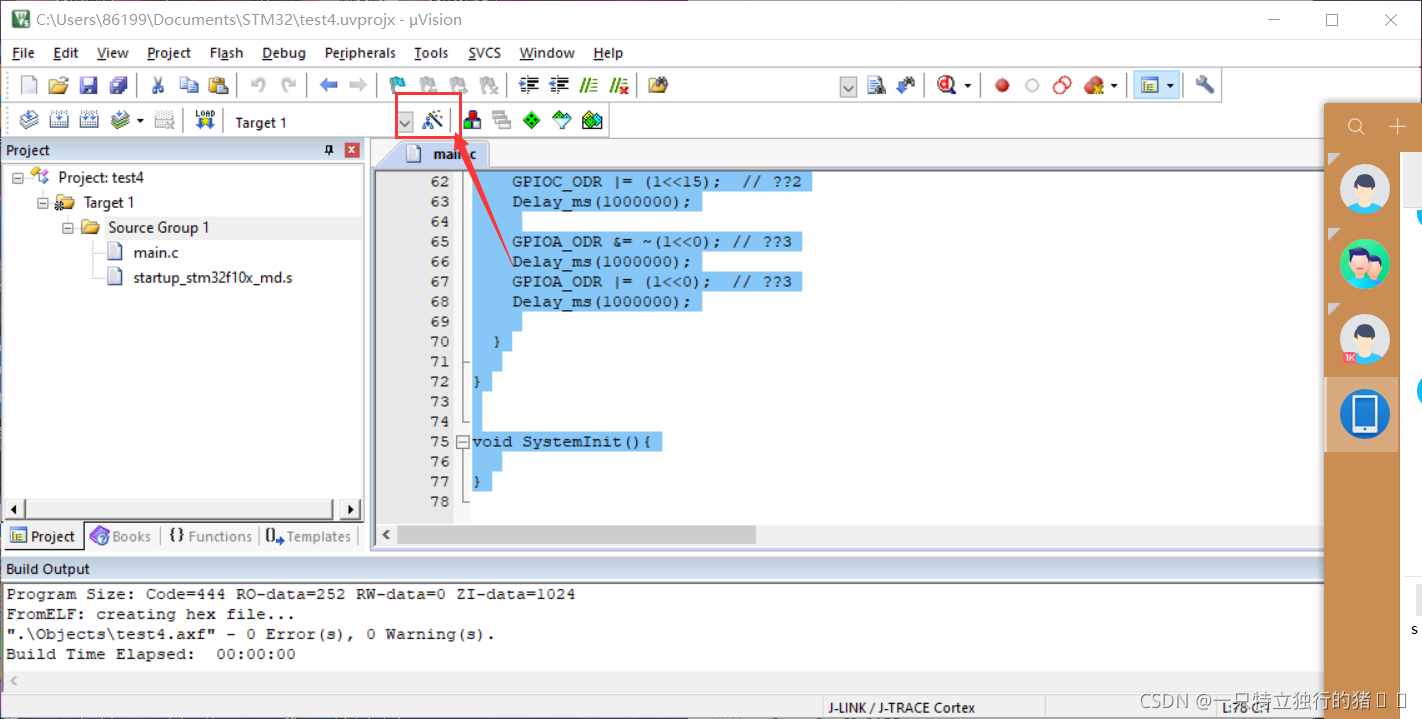Viewport: 1422px width, 719px height.
Task: Switch to the Books tab
Action: 120,536
